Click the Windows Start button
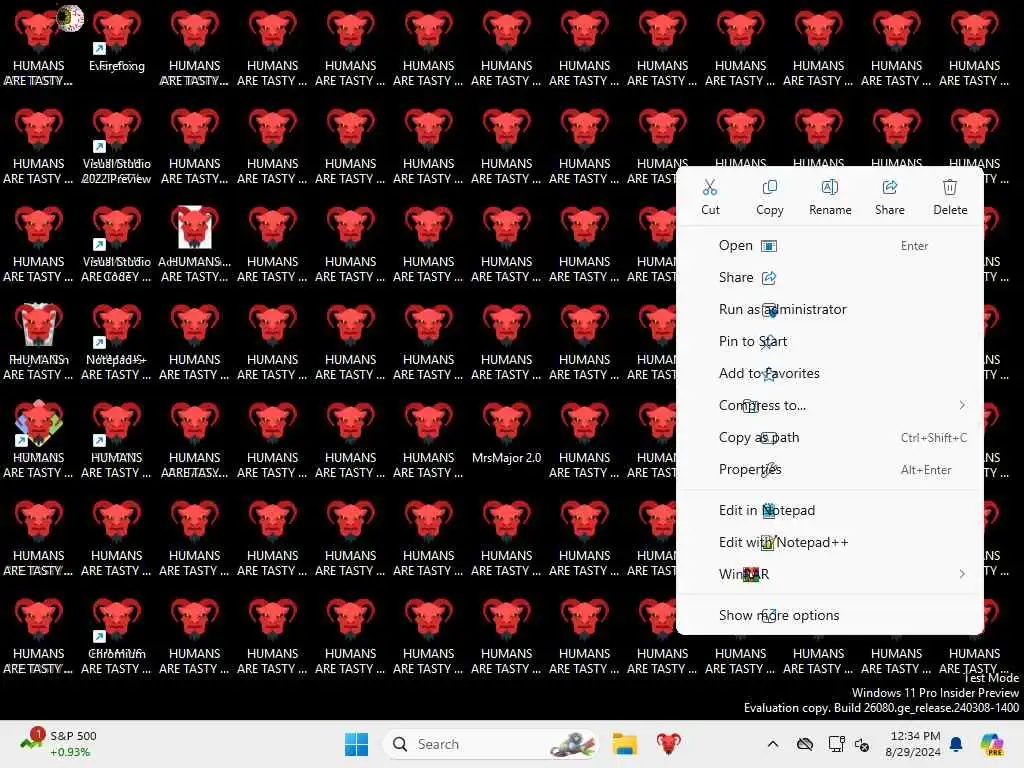The height and width of the screenshot is (768, 1024). coord(357,744)
